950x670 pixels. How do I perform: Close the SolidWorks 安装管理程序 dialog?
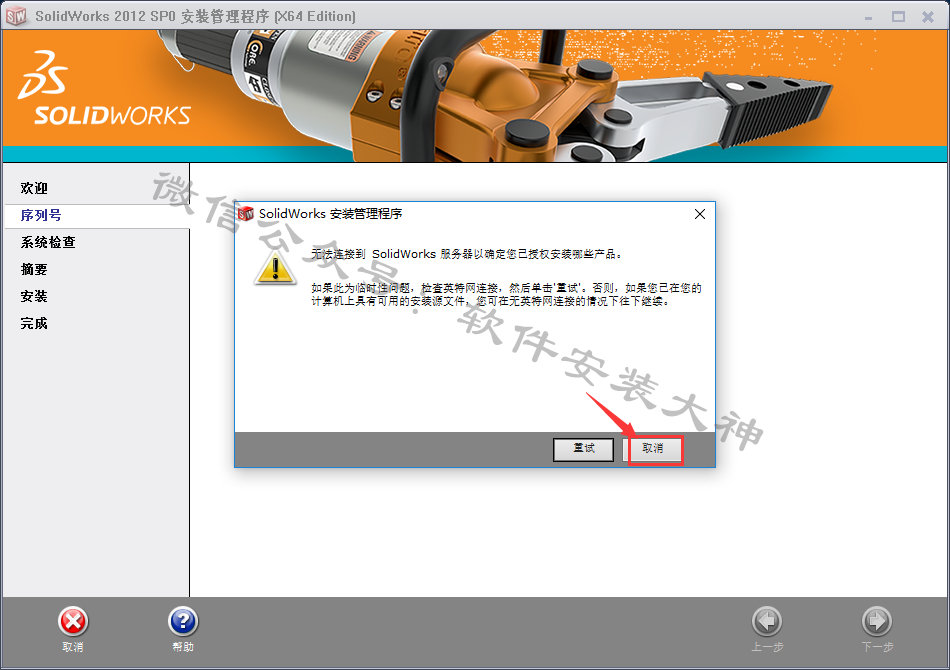click(x=700, y=214)
